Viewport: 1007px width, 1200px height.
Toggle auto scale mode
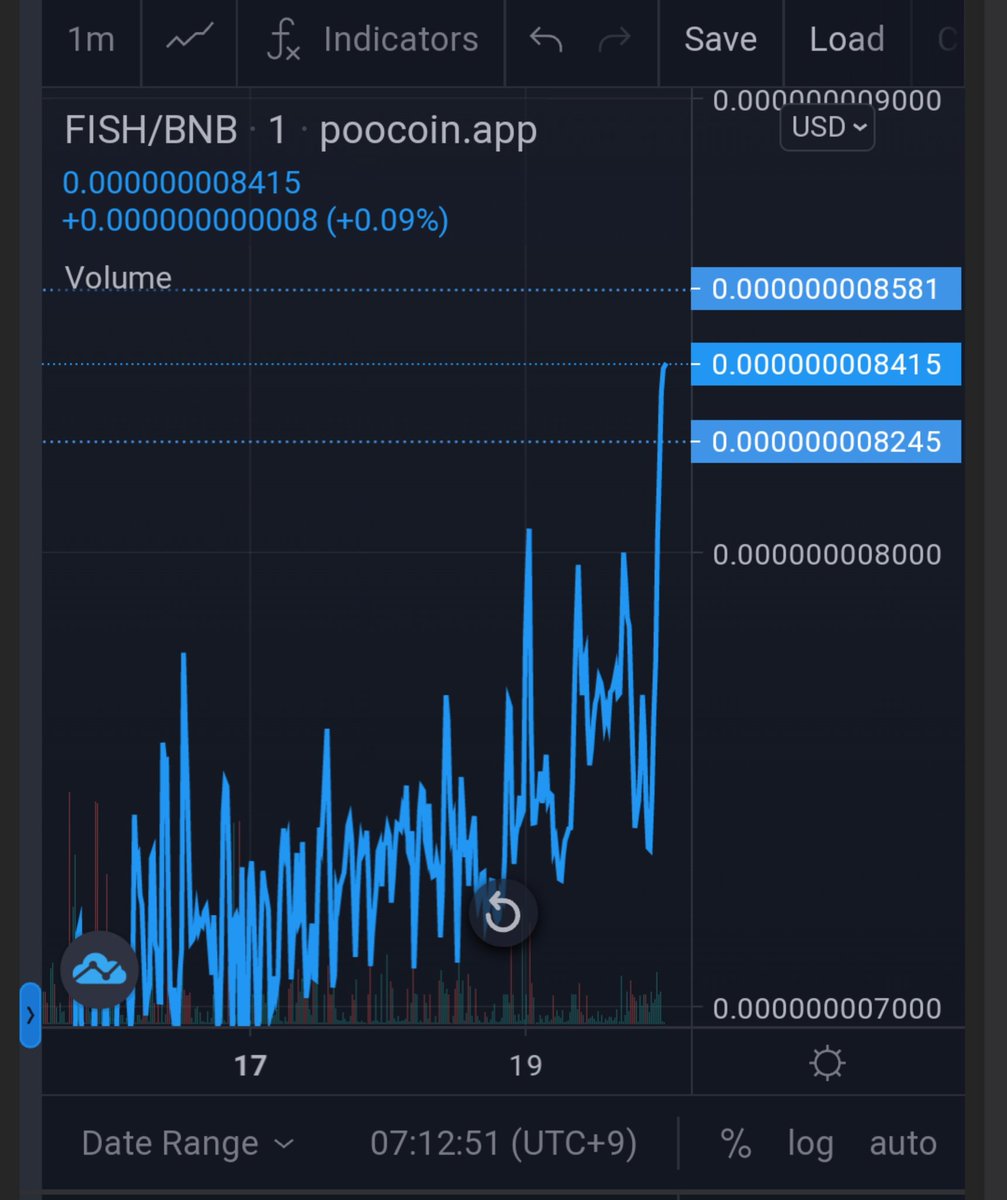click(x=903, y=1143)
